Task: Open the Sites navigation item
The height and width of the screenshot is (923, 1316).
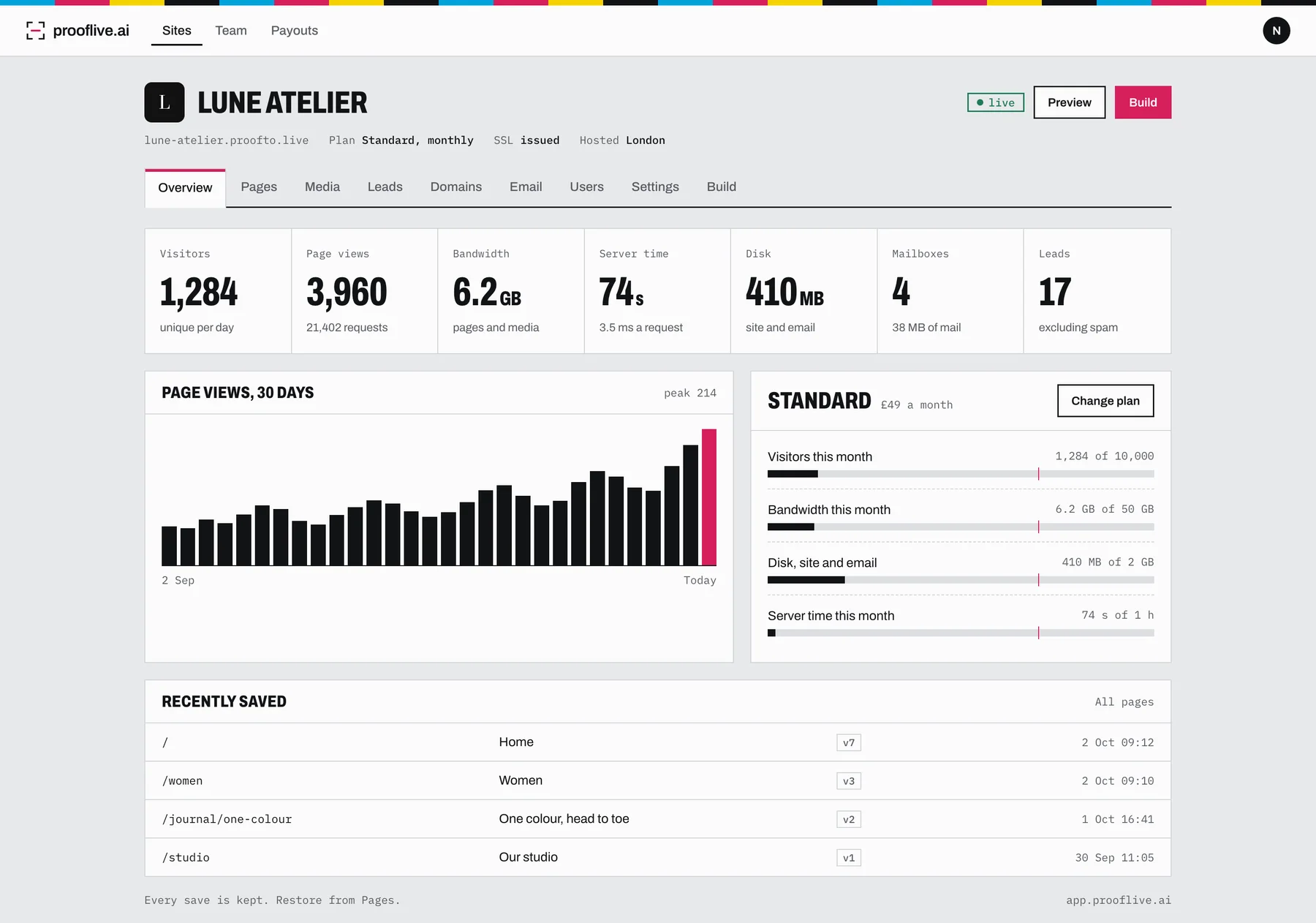Action: [x=177, y=31]
